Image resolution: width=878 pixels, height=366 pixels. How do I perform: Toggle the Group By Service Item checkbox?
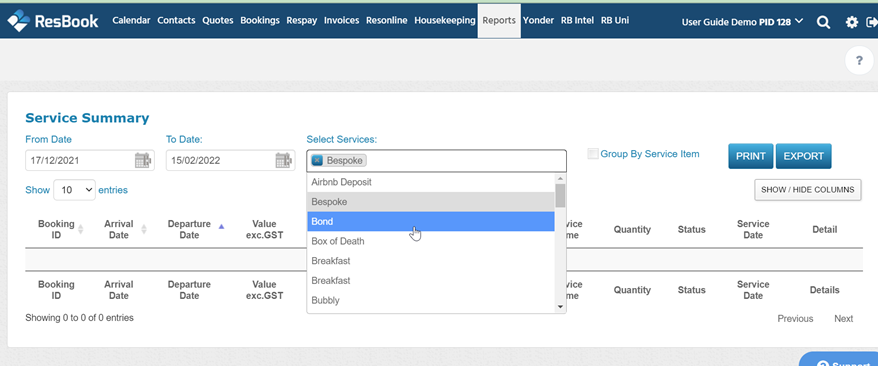pyautogui.click(x=592, y=153)
